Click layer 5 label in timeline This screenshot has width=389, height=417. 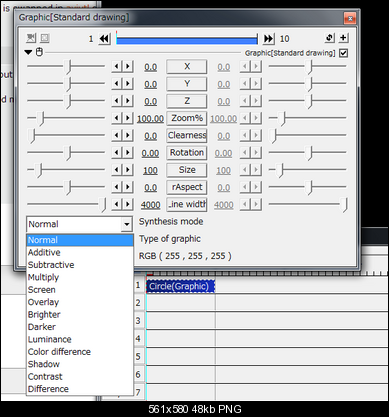pyautogui.click(x=138, y=357)
